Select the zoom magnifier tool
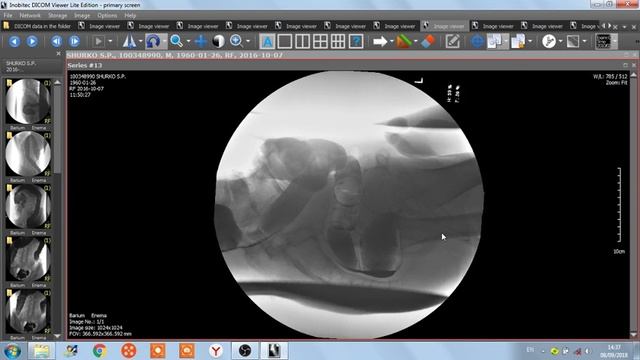The height and width of the screenshot is (360, 640). (x=176, y=41)
